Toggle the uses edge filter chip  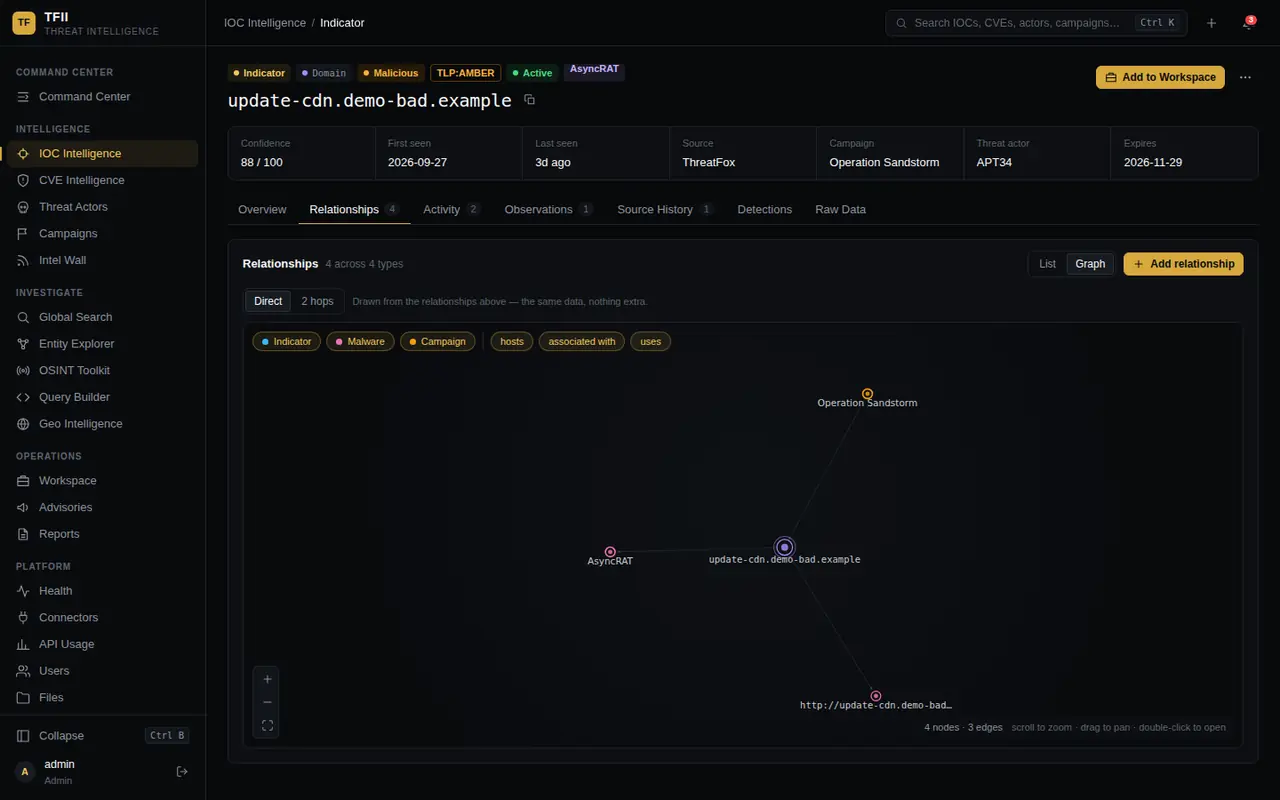(651, 341)
